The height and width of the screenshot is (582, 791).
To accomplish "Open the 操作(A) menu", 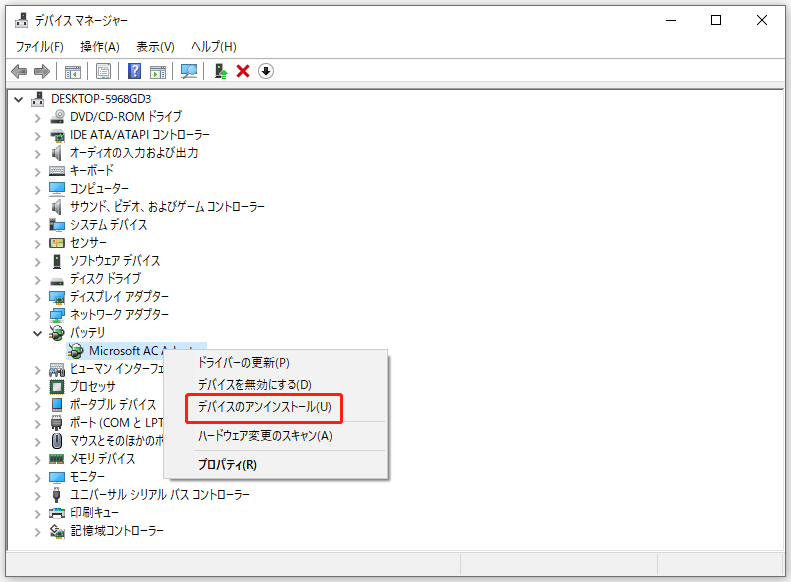I will [x=99, y=47].
